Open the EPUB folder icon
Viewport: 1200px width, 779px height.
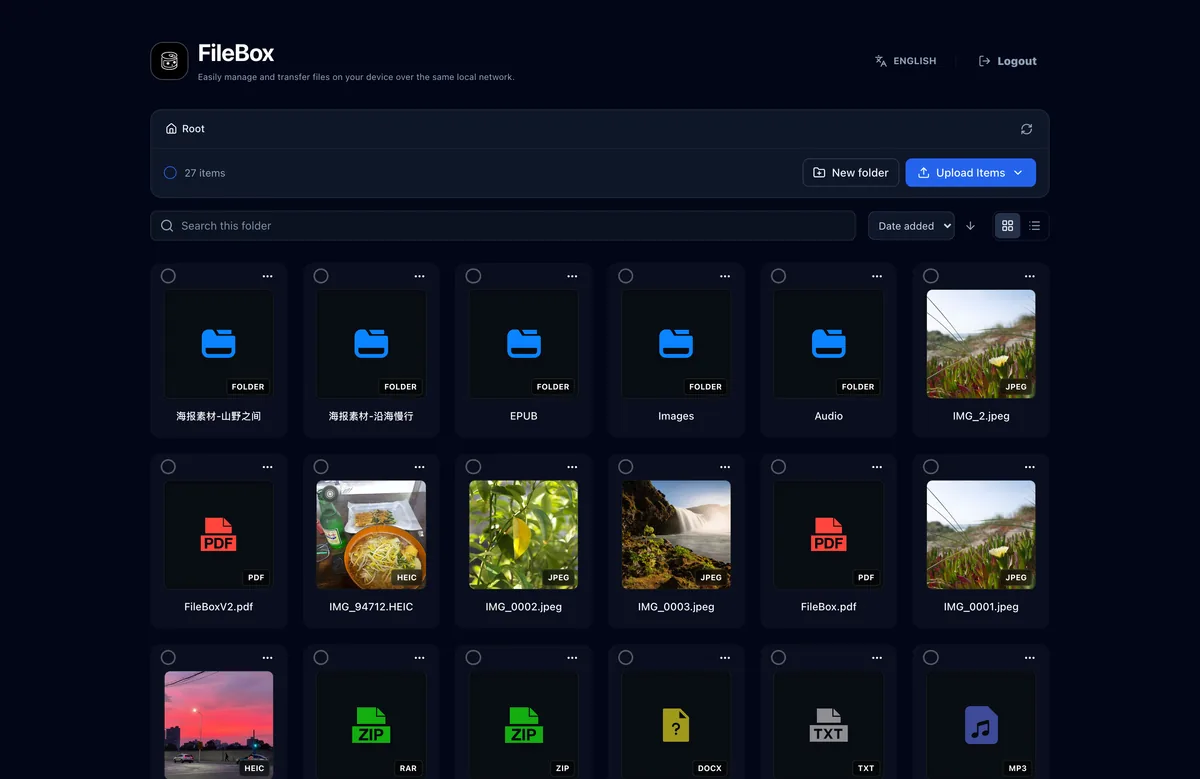pyautogui.click(x=524, y=344)
